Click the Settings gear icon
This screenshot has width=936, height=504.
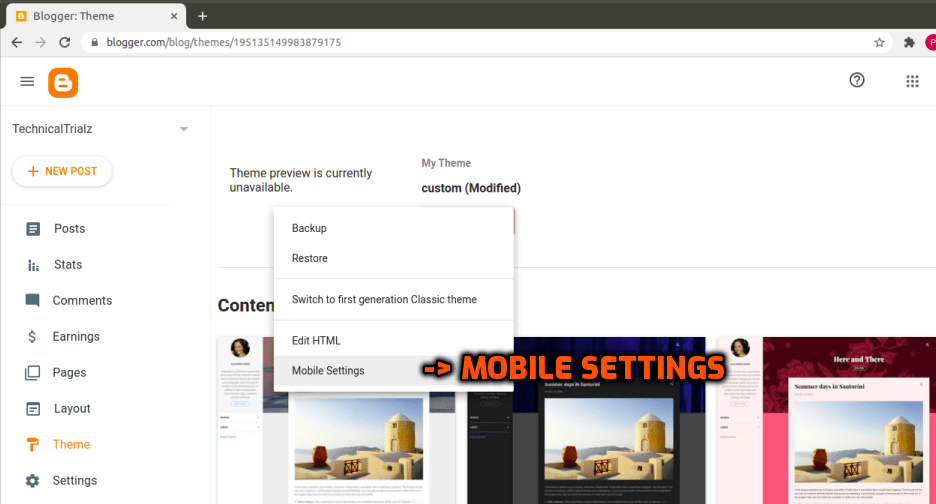32,481
